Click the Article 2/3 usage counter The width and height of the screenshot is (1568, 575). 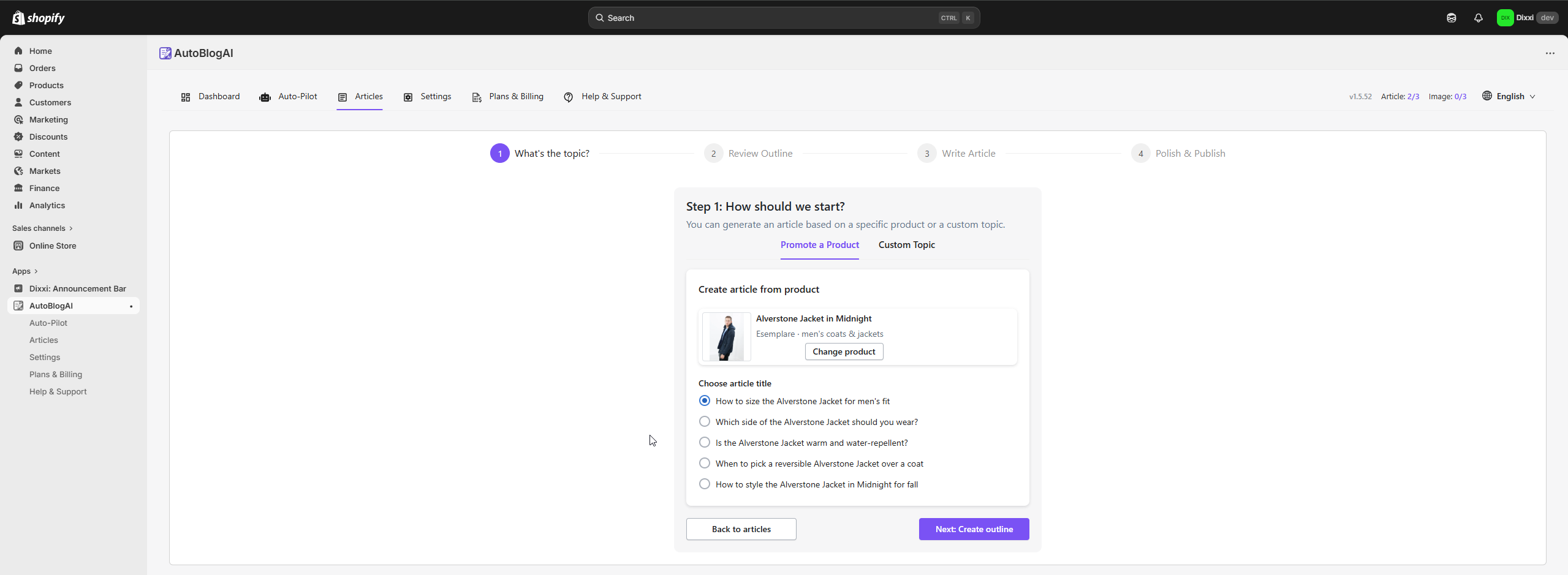click(1399, 97)
